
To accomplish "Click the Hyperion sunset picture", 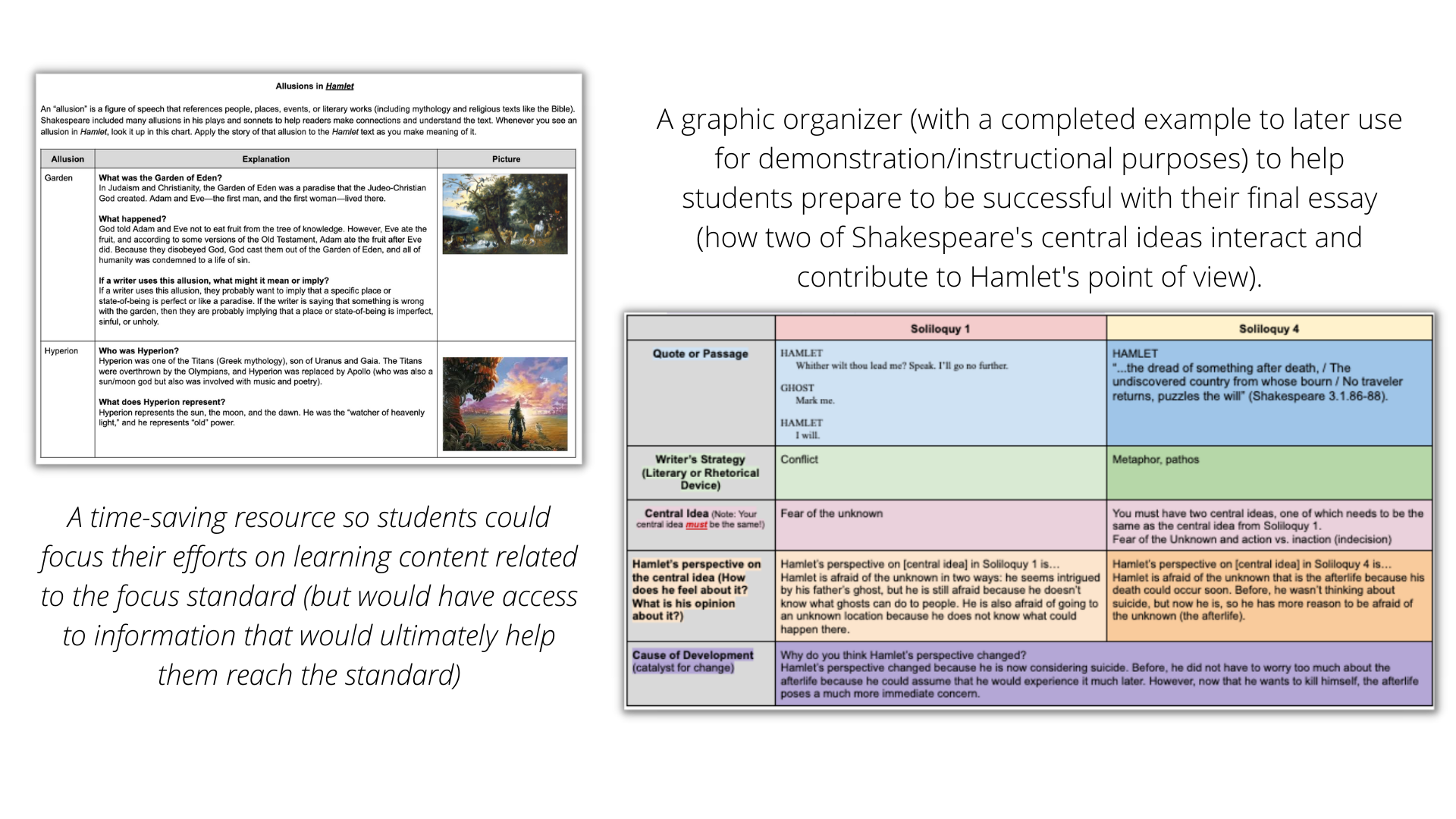I will [505, 403].
